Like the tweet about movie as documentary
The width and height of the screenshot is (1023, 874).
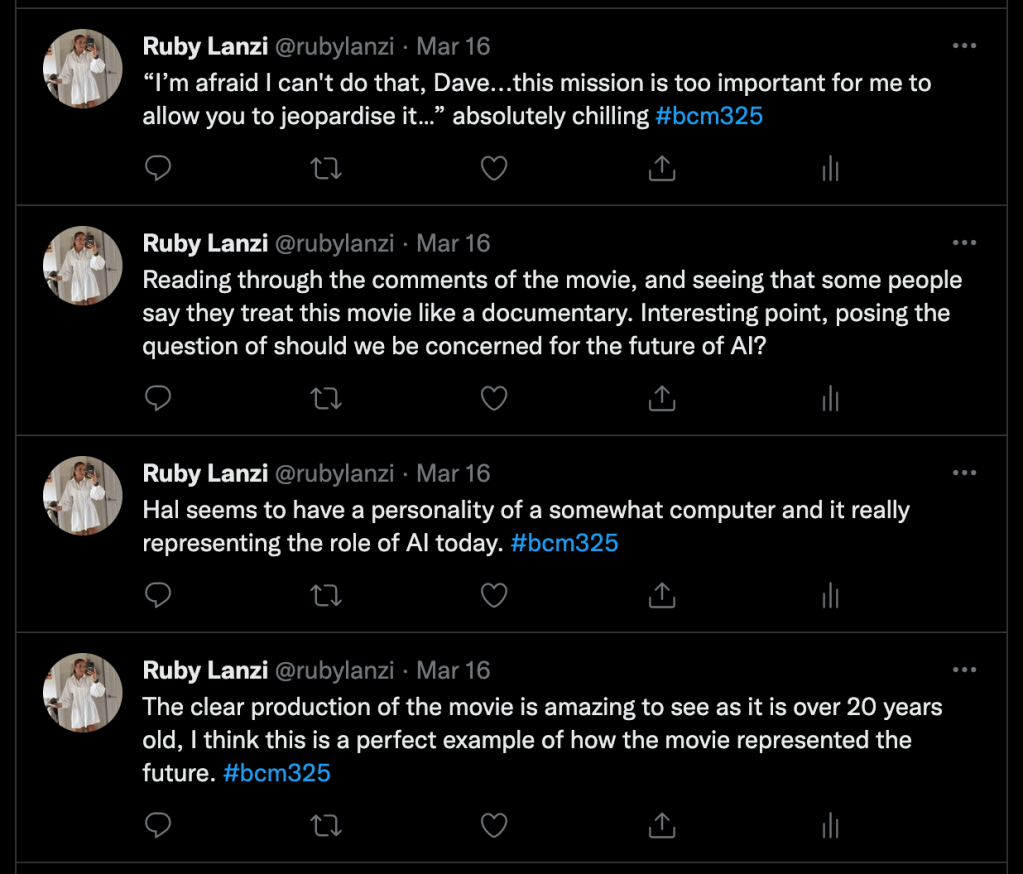pyautogui.click(x=494, y=399)
